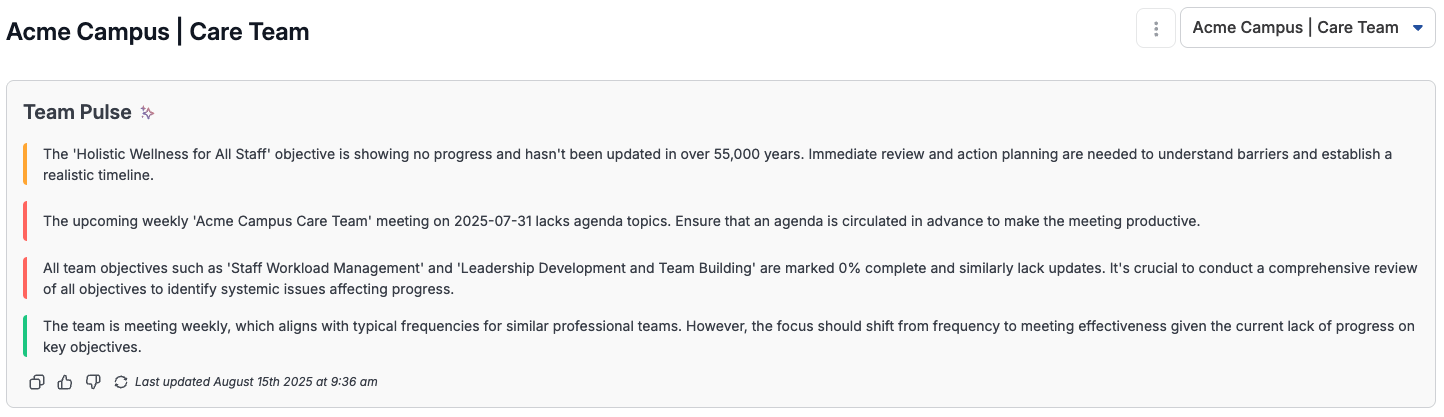Image resolution: width=1444 pixels, height=417 pixels.
Task: Copy the Team Pulse summary
Action: pyautogui.click(x=37, y=382)
